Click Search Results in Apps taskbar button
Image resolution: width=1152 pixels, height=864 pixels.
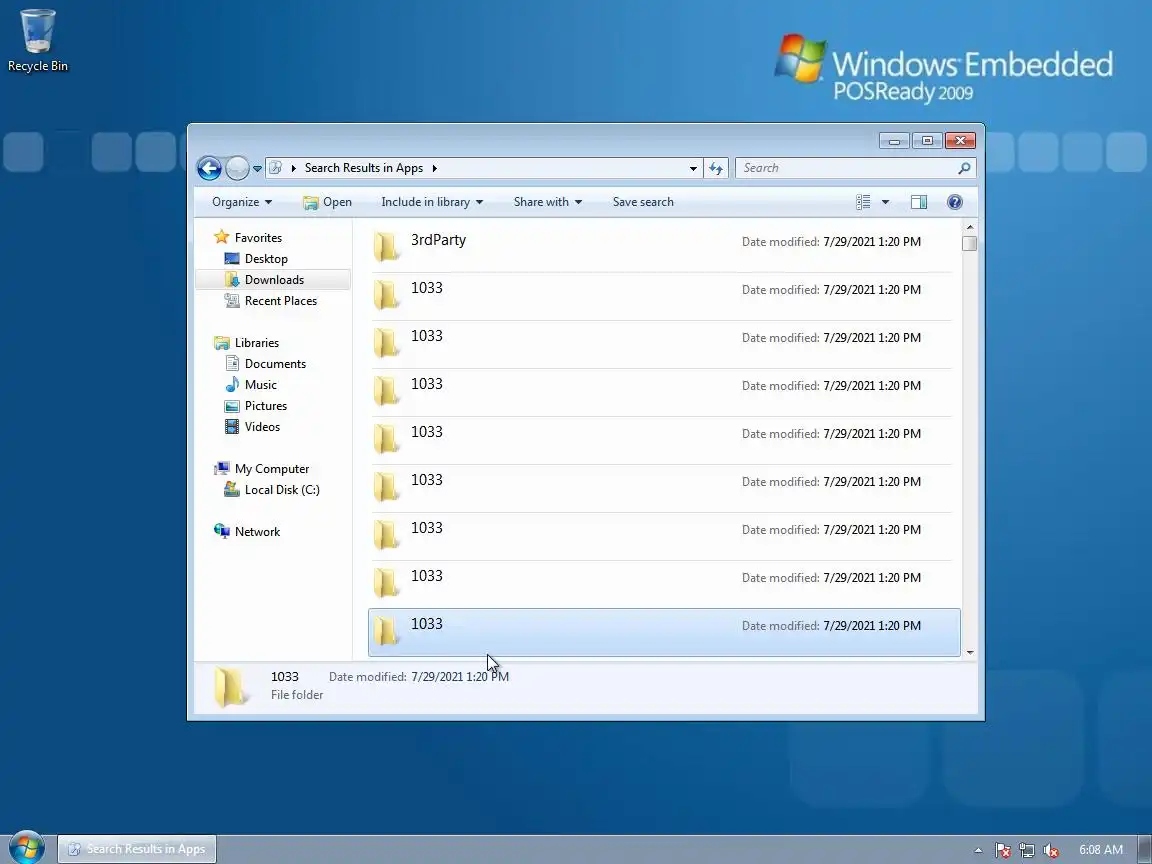(137, 849)
